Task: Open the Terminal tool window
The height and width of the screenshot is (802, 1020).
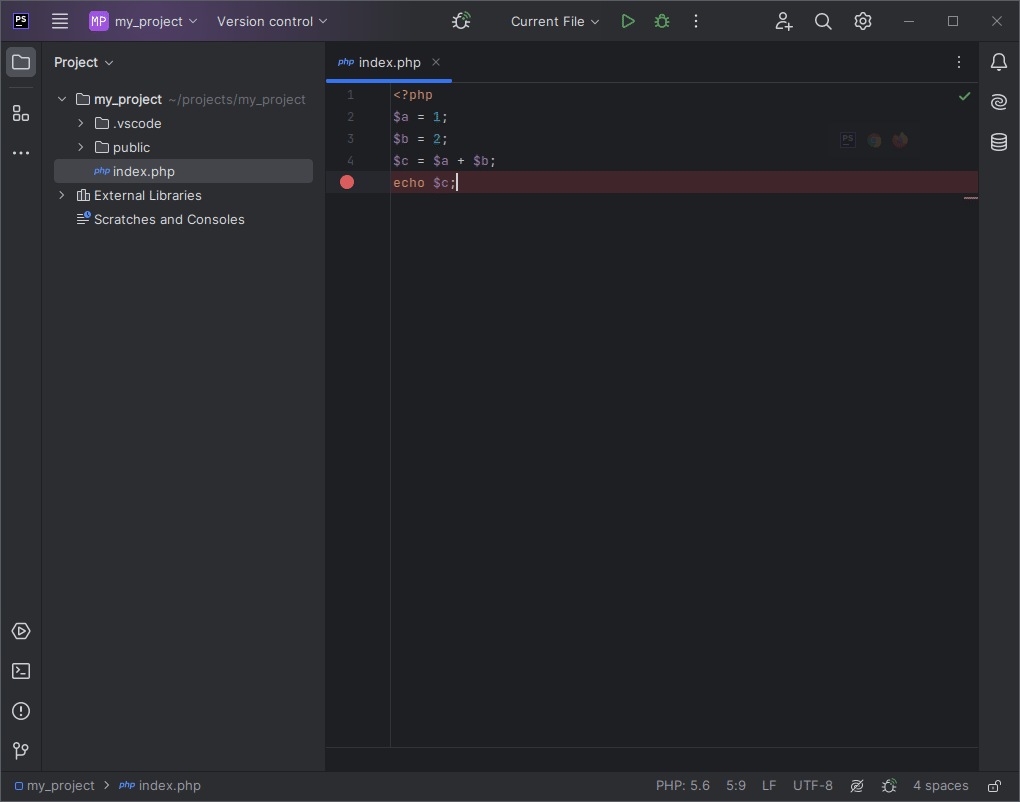Action: pos(21,671)
